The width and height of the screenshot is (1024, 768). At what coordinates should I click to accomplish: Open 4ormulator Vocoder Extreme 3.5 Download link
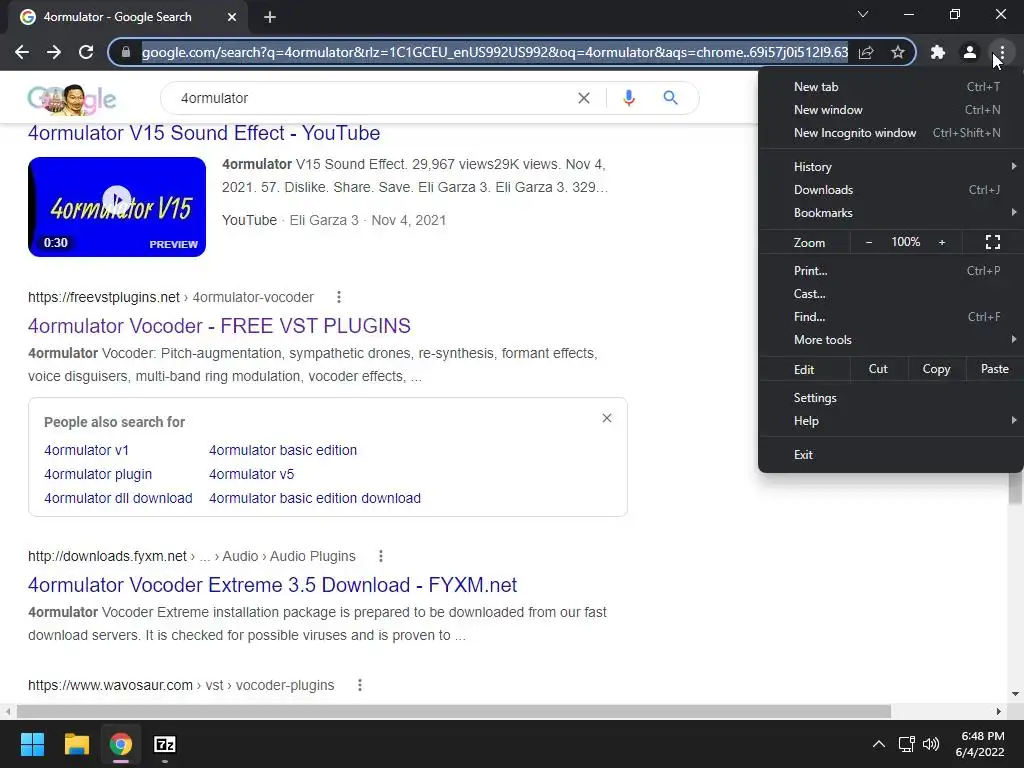(x=272, y=584)
